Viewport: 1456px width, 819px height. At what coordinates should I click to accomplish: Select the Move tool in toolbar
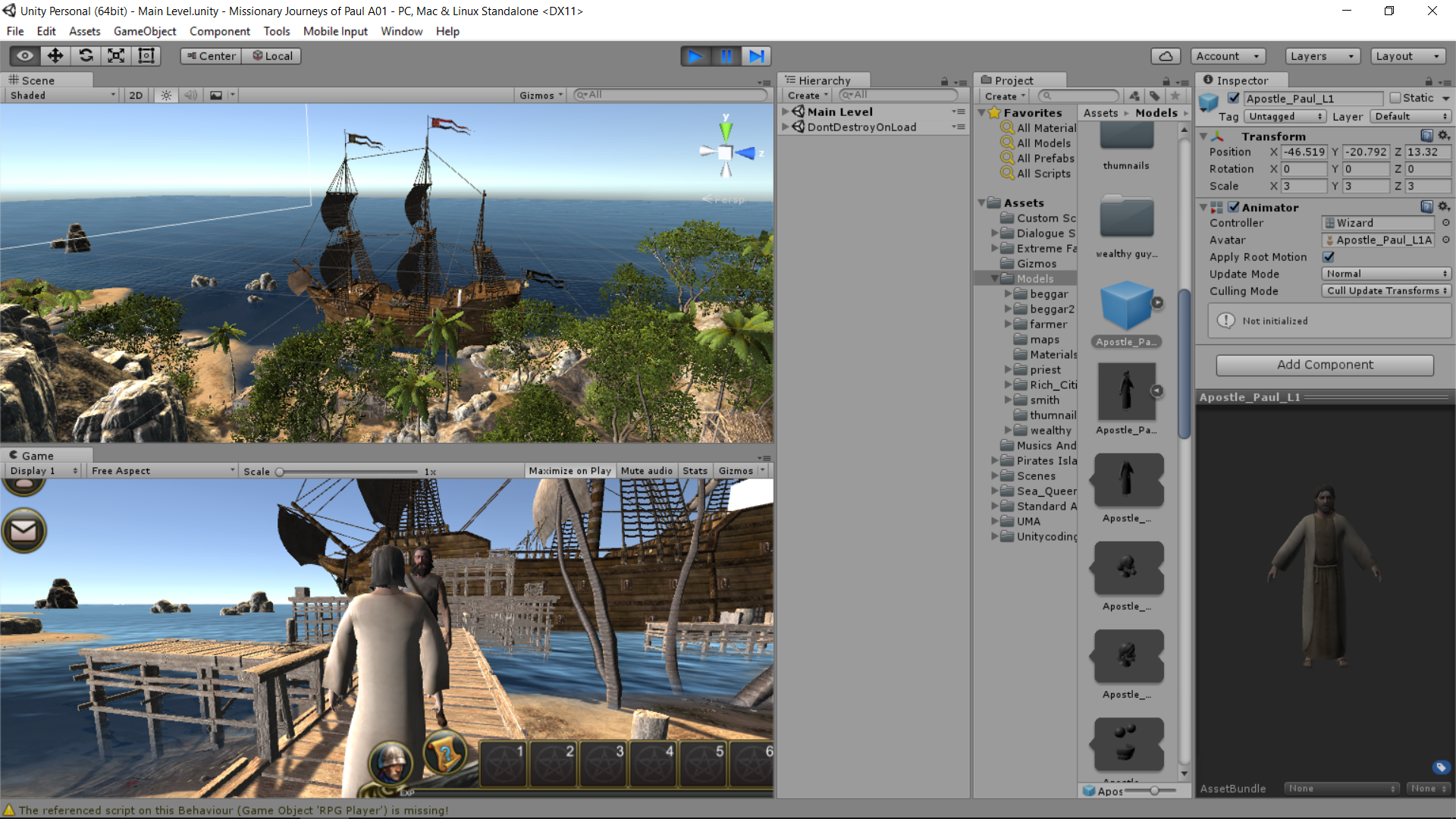click(55, 56)
